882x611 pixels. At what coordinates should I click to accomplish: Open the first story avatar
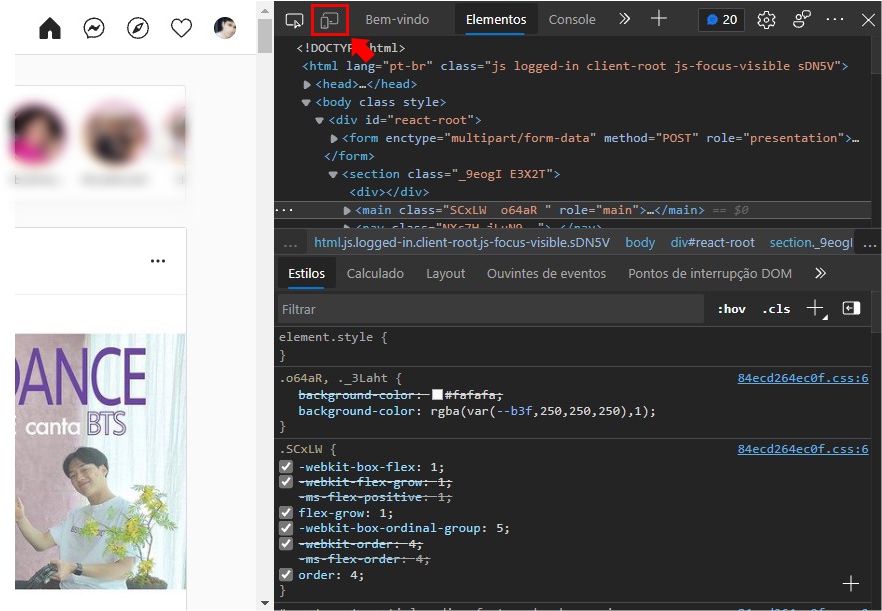pyautogui.click(x=37, y=134)
